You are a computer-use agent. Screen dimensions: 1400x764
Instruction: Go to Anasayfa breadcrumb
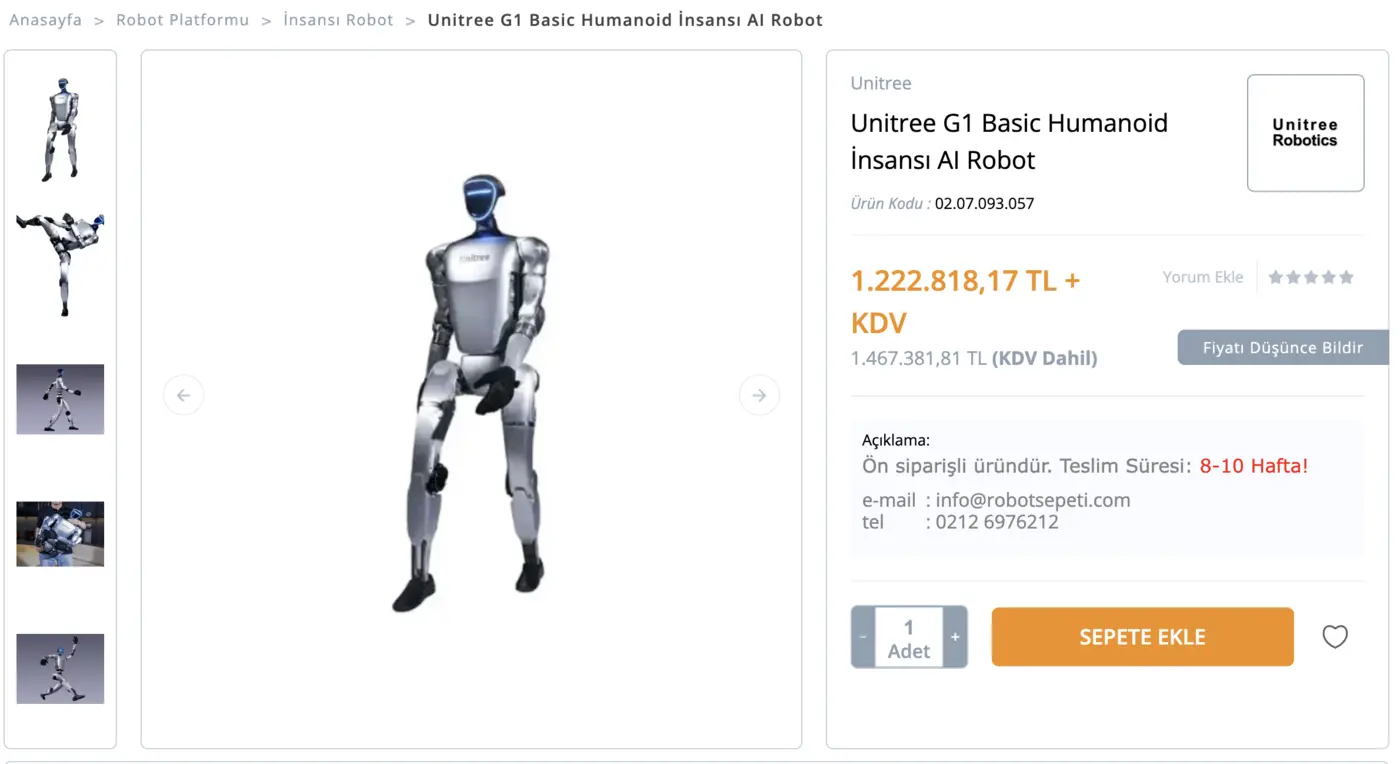(46, 20)
